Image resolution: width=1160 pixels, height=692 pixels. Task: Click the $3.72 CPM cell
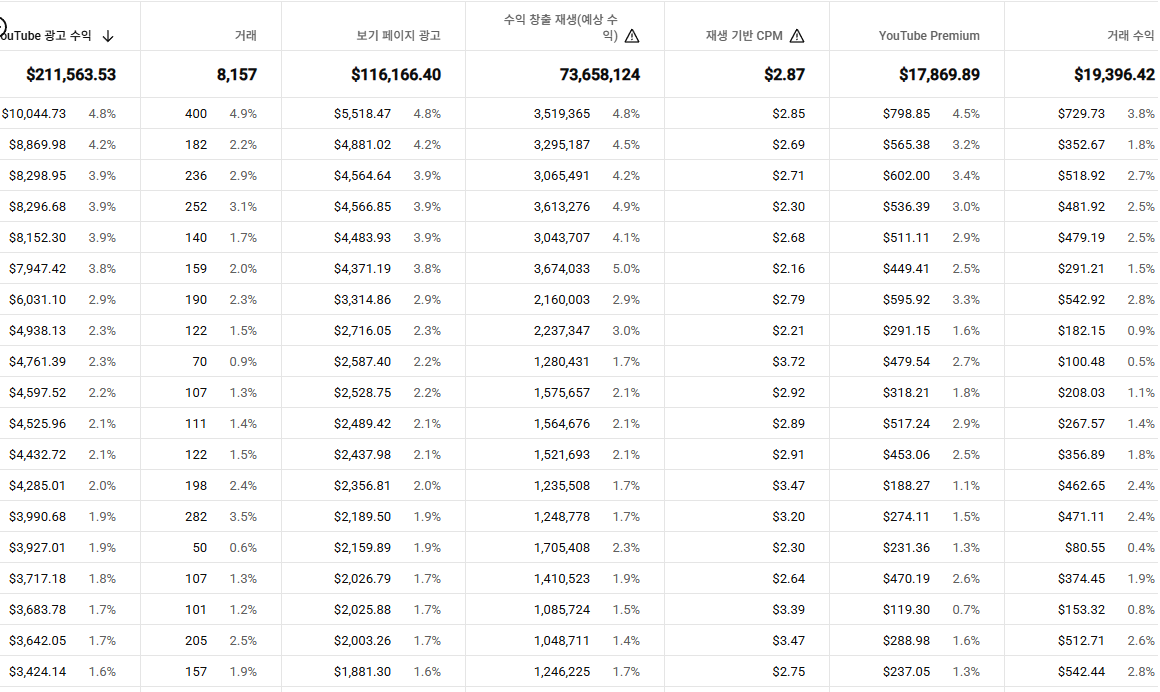pyautogui.click(x=788, y=362)
